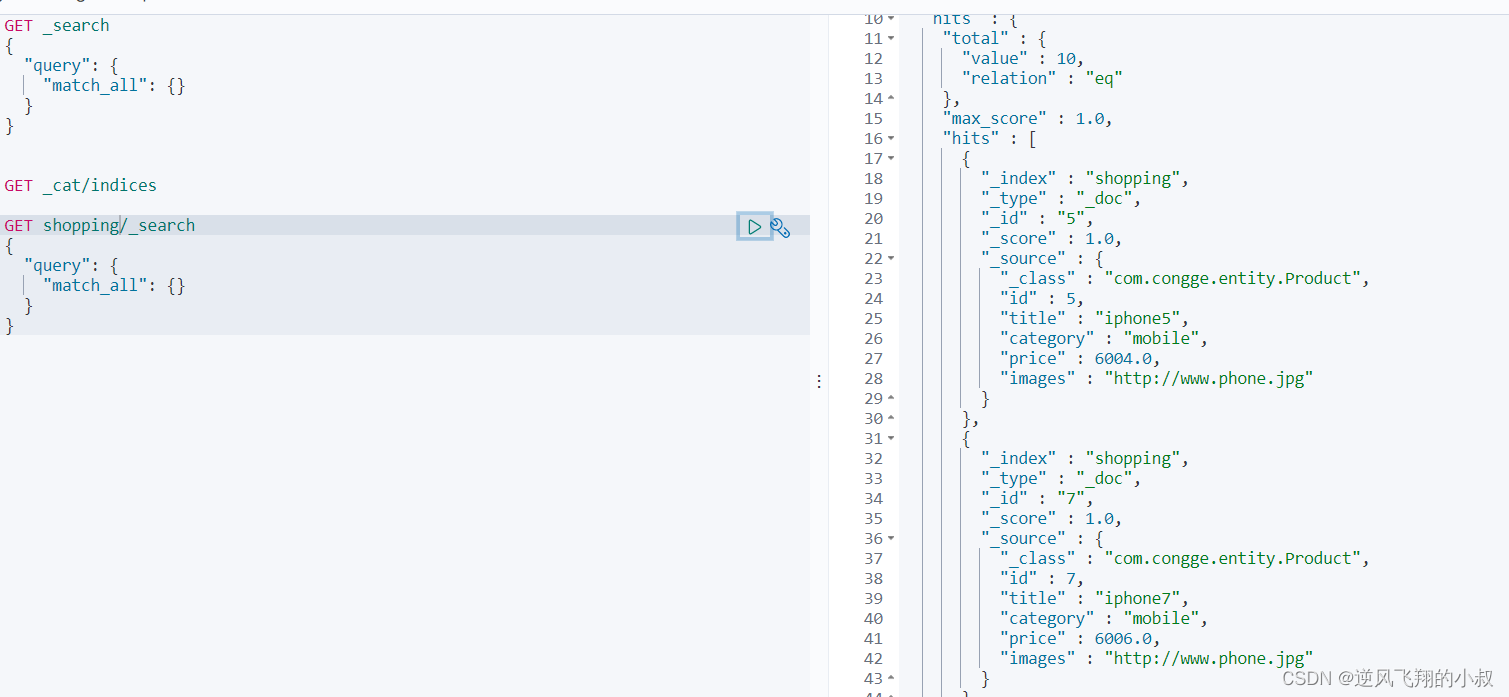Click the "max_score" : 1.0 line

(x=1027, y=119)
